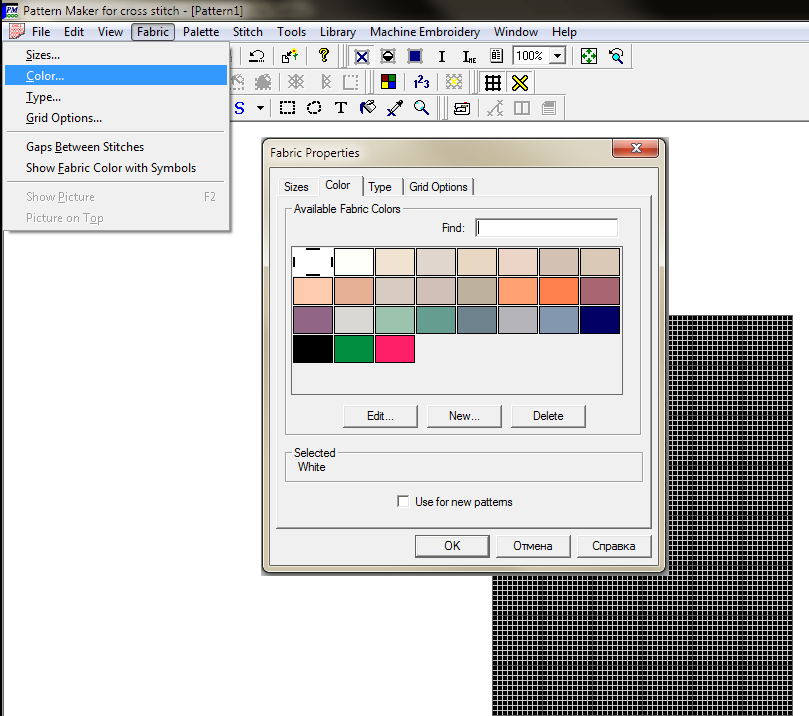Click the four-color palette icon
The height and width of the screenshot is (716, 809).
(x=388, y=82)
